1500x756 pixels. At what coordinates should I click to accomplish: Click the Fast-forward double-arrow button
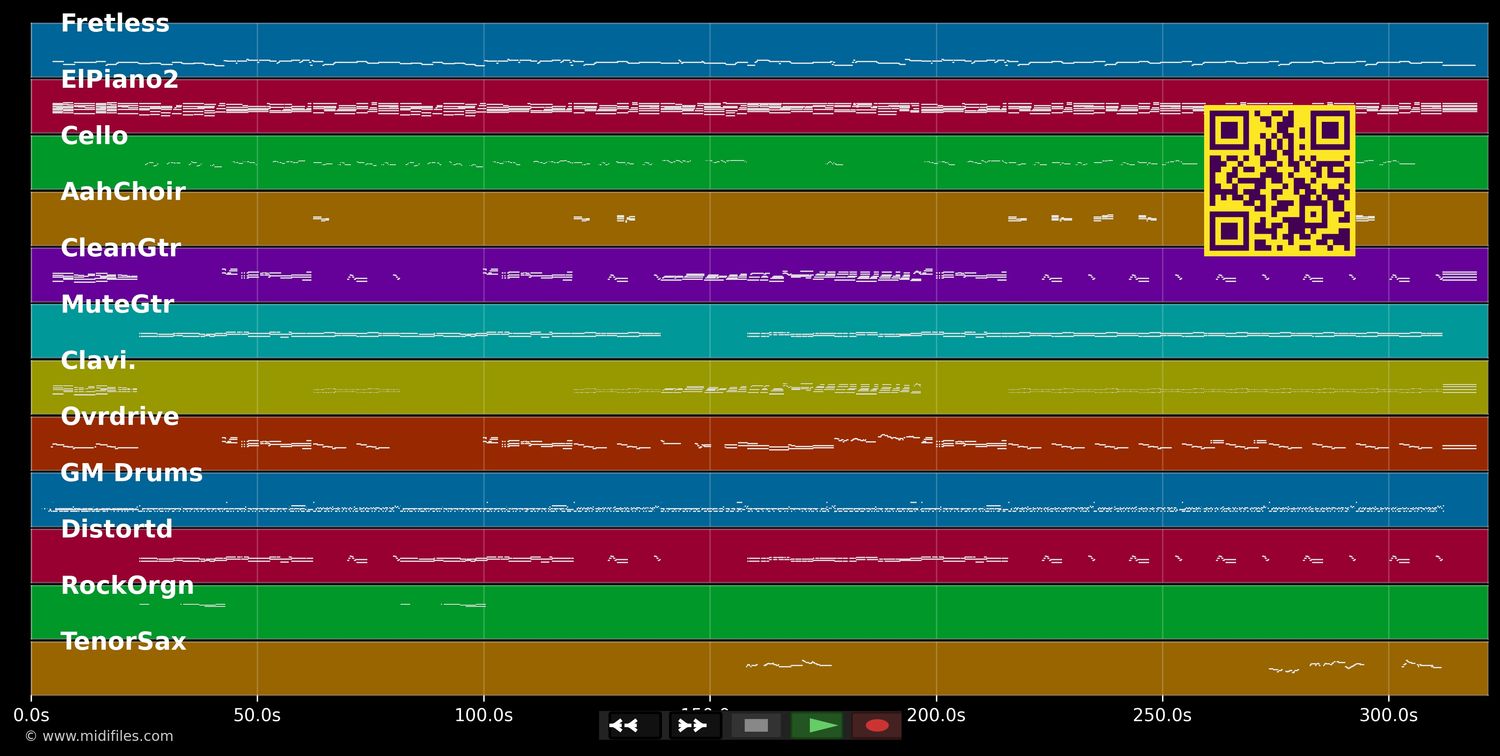click(692, 725)
